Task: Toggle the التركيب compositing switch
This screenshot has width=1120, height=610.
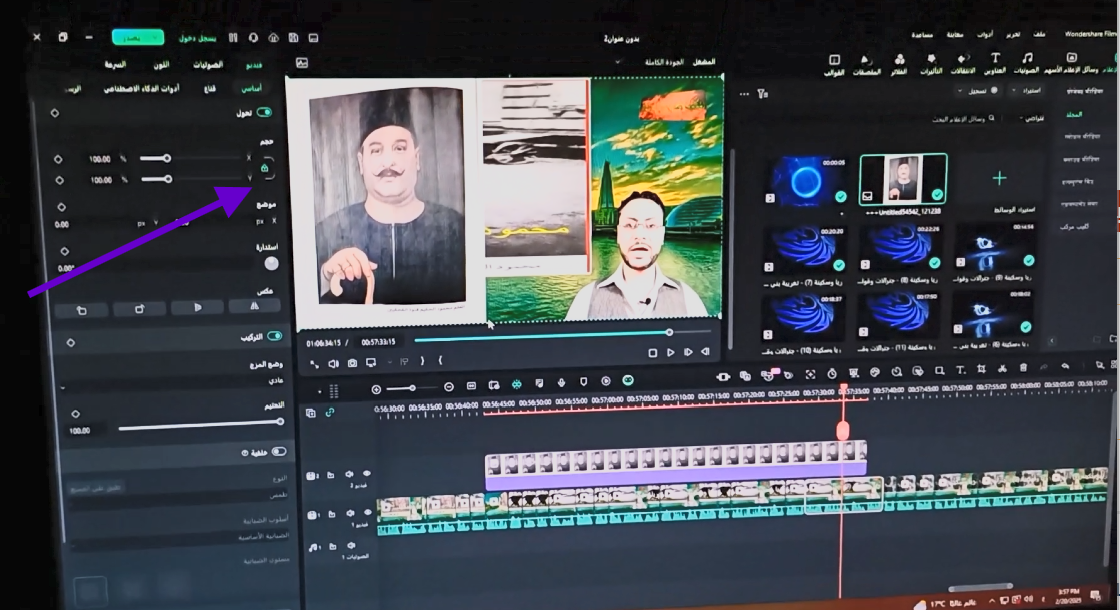Action: coord(274,336)
